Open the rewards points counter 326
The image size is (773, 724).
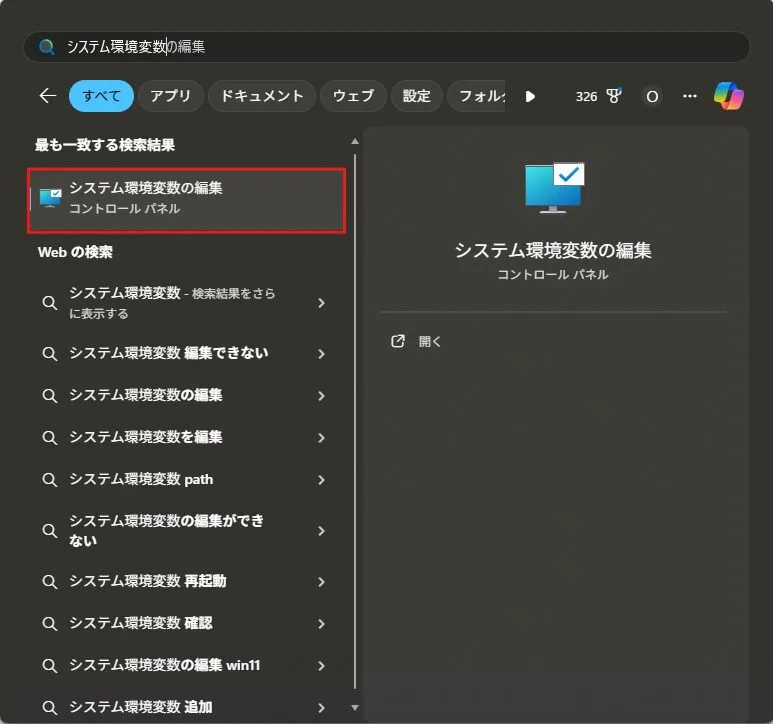[x=586, y=96]
